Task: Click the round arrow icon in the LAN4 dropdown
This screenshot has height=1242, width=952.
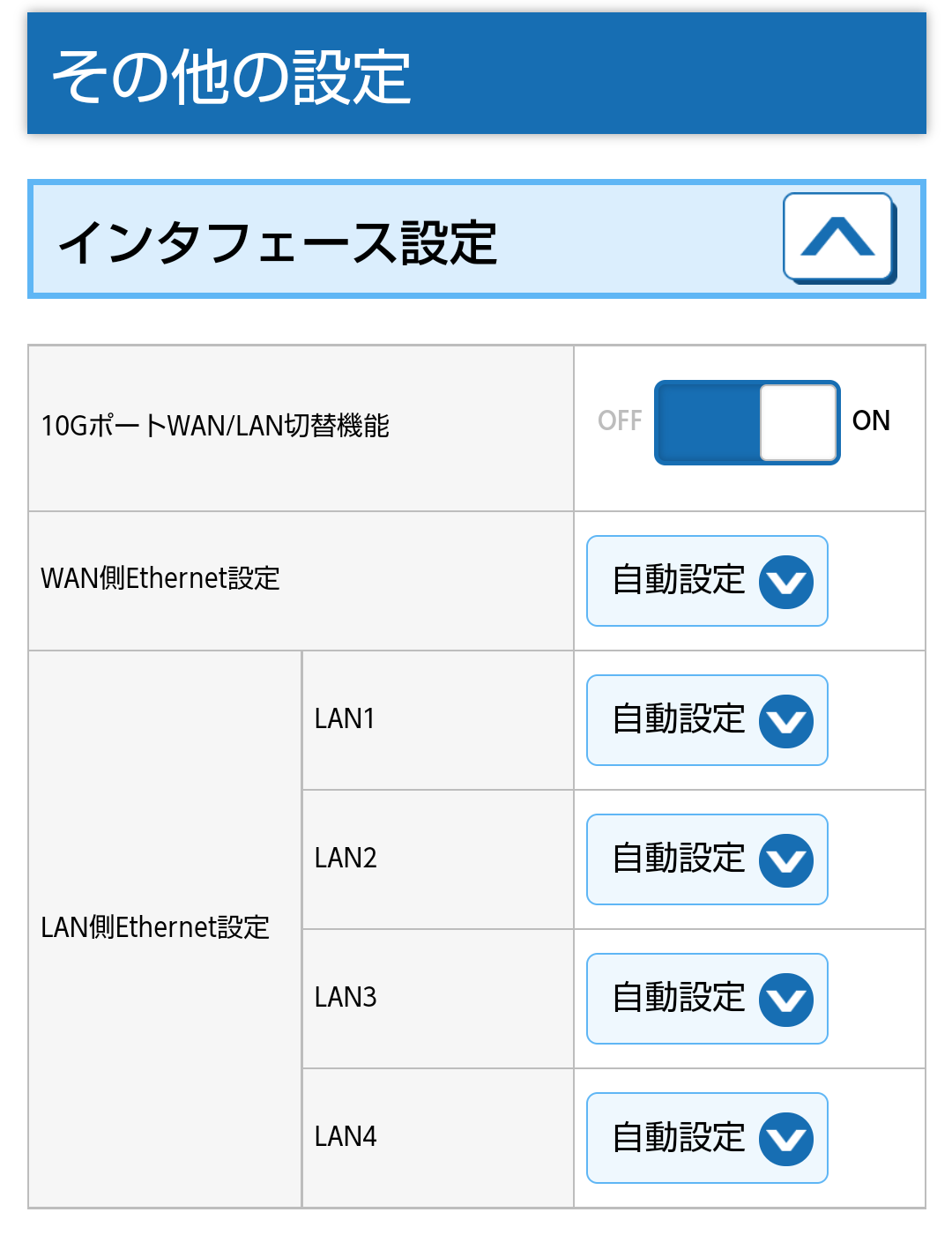Action: [786, 1139]
